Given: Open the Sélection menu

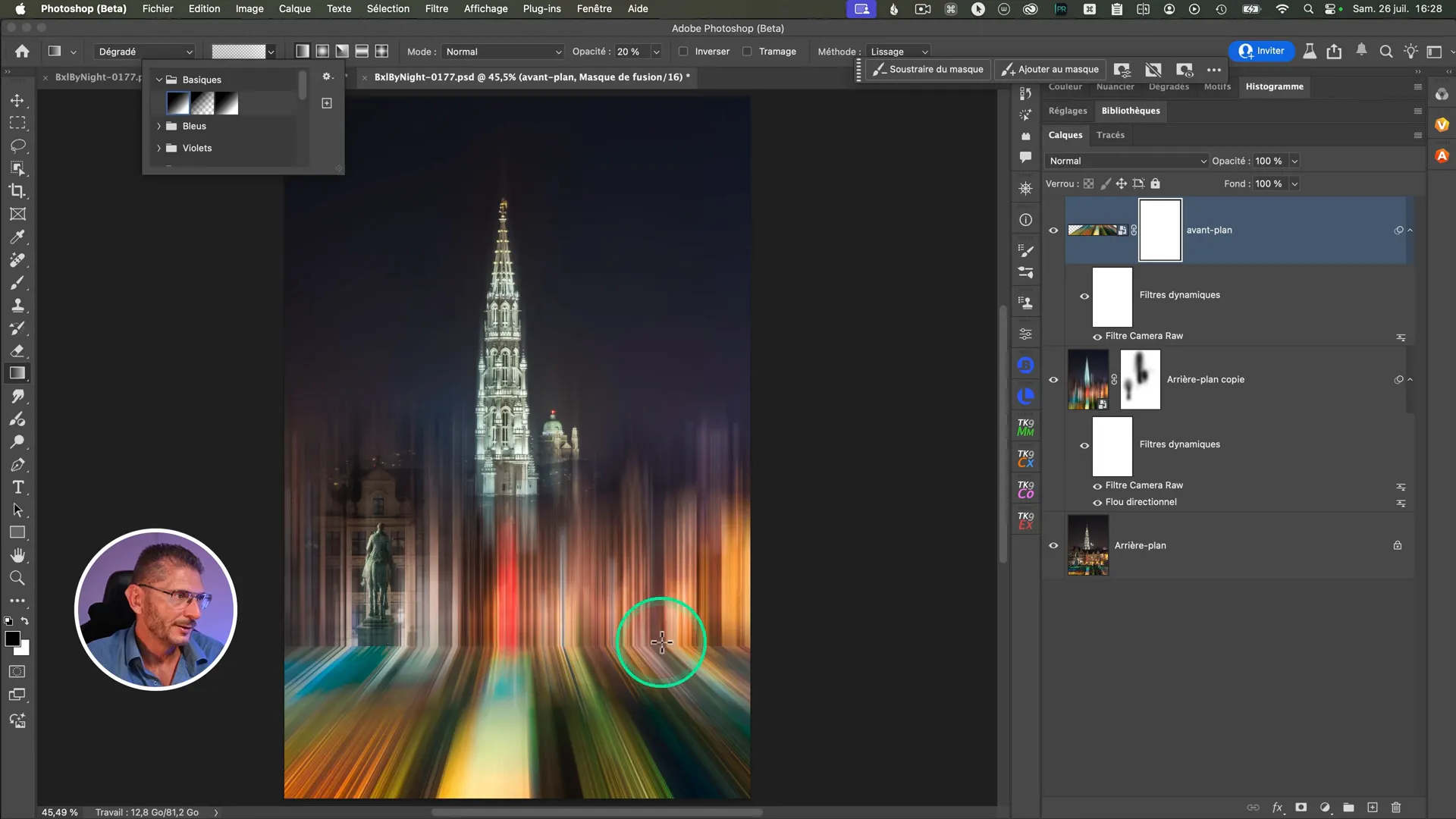Looking at the screenshot, I should [x=388, y=8].
